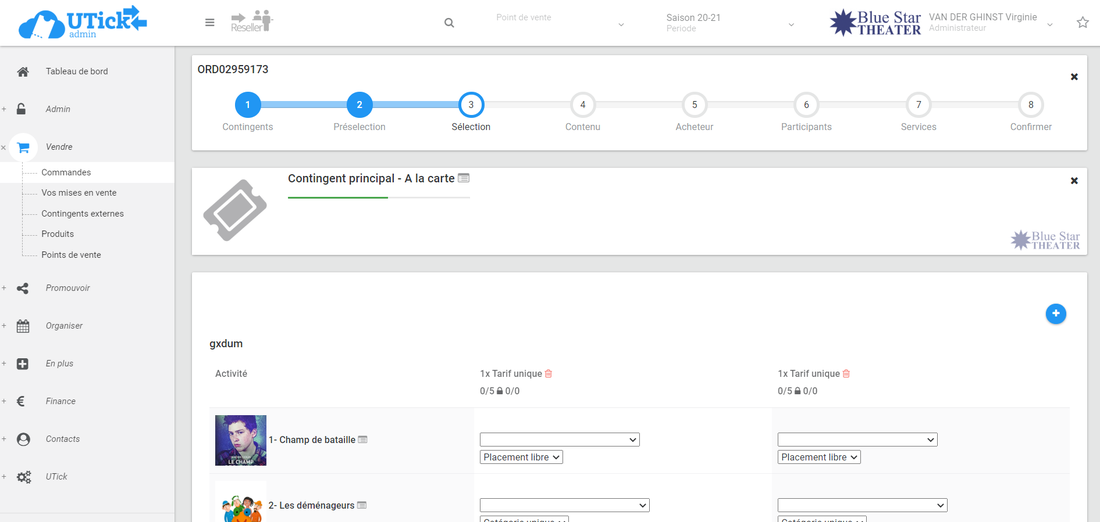This screenshot has height=522, width=1100.
Task: Open details icon beside Champ de bataille
Action: point(363,440)
